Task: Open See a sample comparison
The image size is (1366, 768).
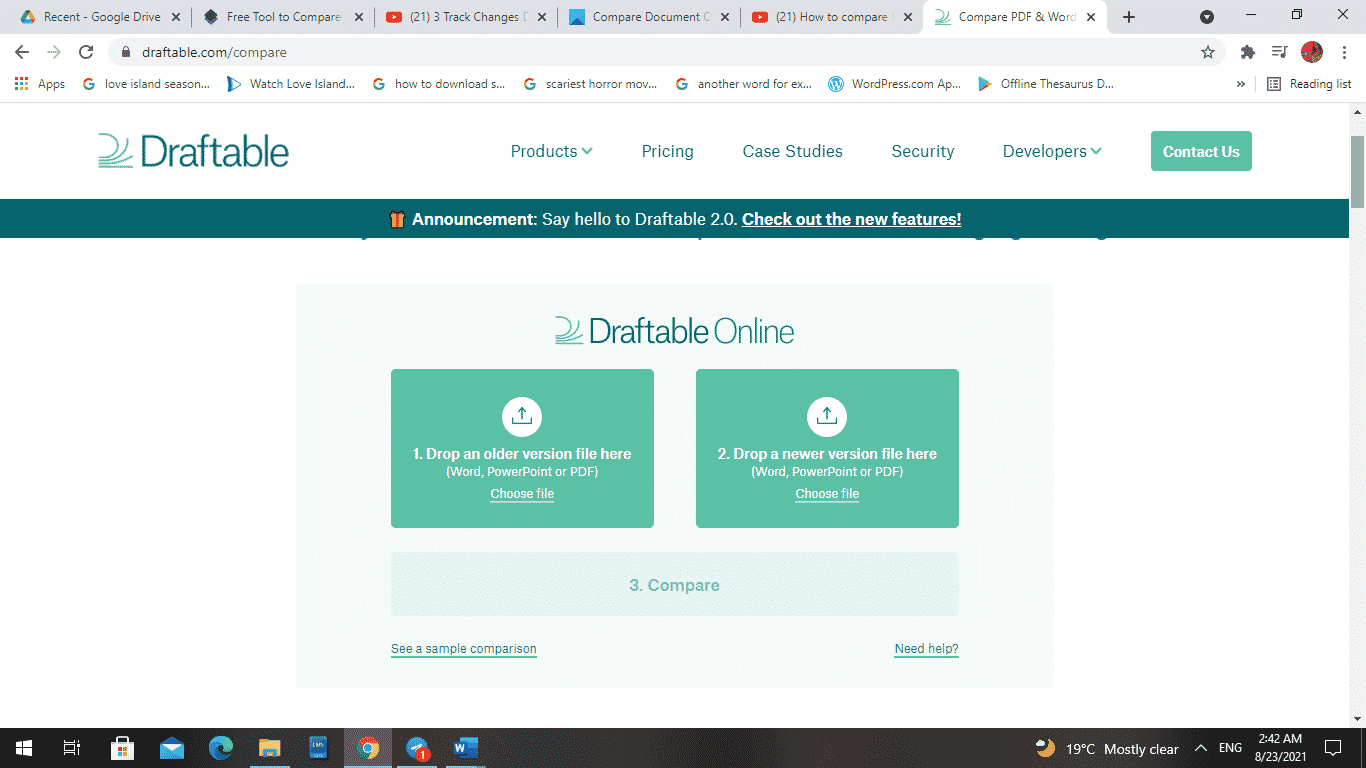Action: point(463,648)
